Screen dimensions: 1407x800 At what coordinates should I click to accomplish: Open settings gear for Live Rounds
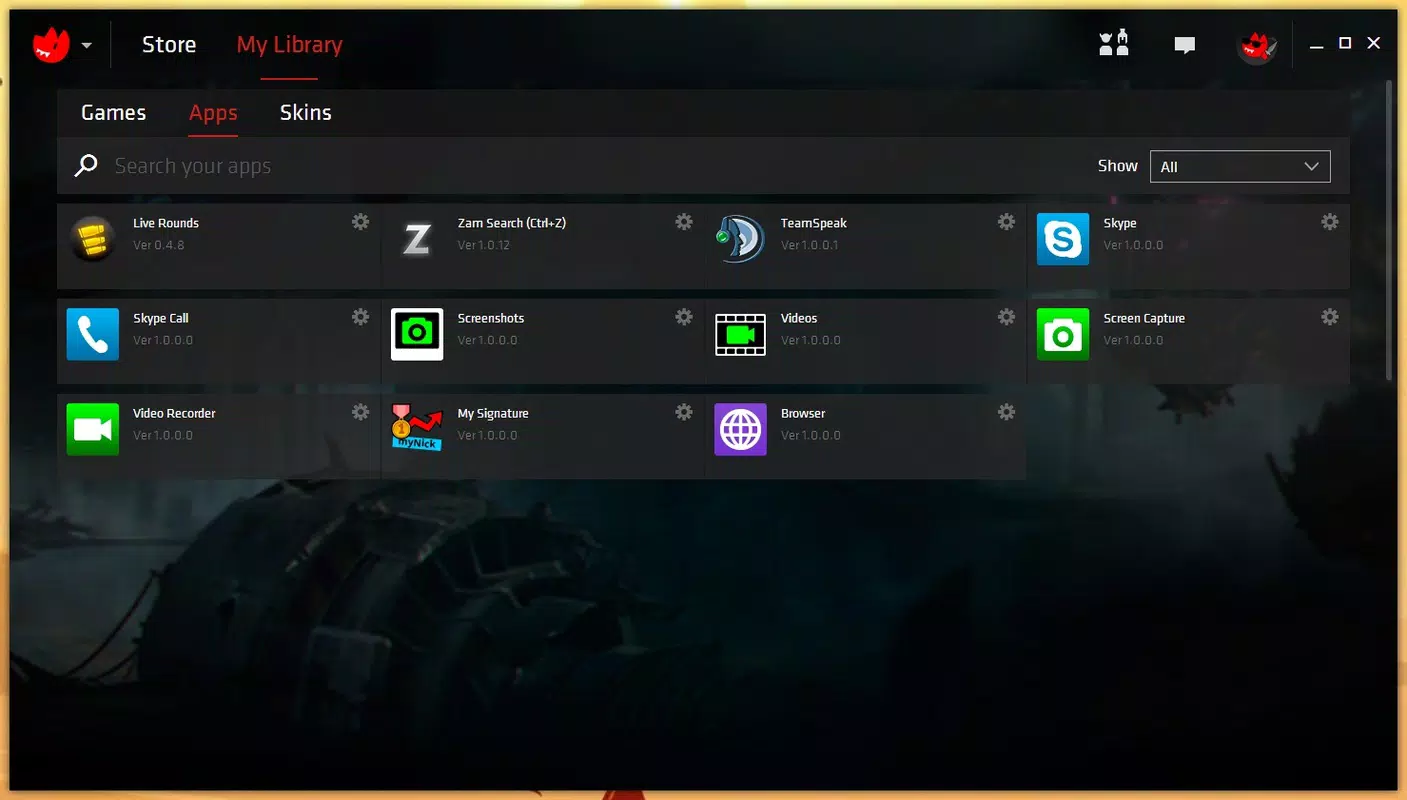360,222
